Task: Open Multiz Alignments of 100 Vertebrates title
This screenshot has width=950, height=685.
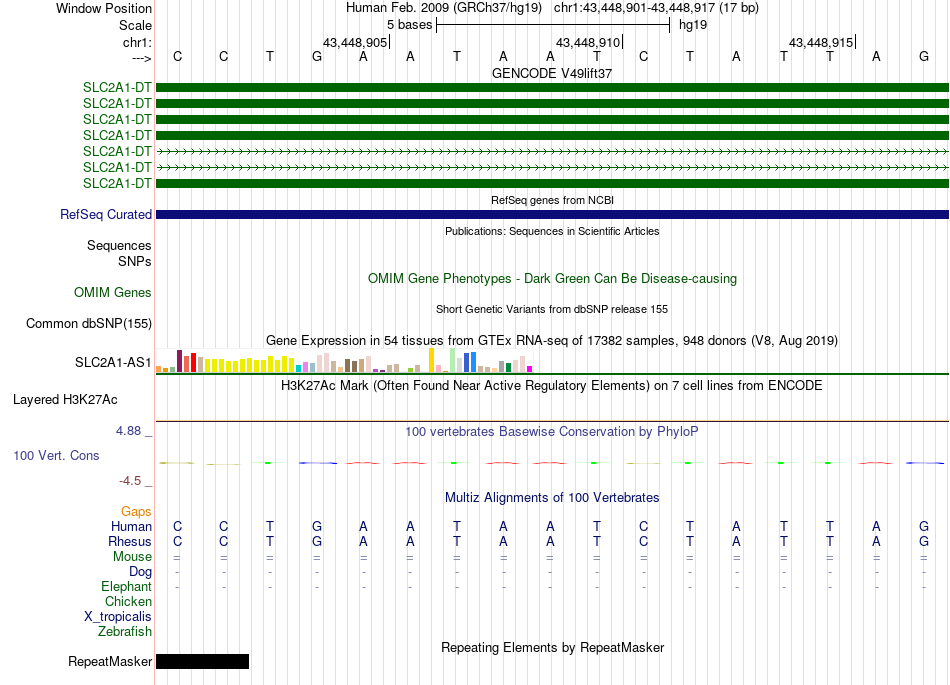Action: tap(552, 498)
